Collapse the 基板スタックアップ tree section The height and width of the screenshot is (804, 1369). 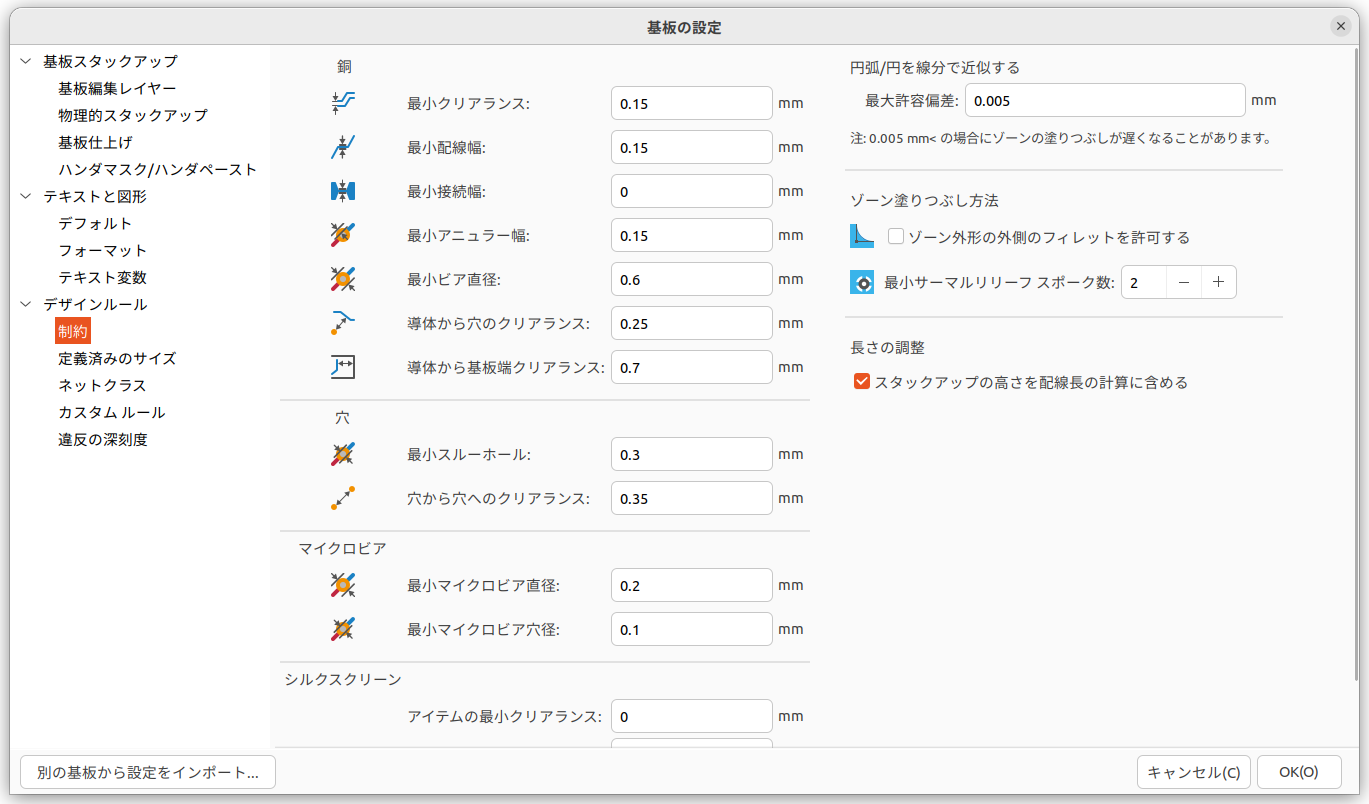(x=26, y=61)
